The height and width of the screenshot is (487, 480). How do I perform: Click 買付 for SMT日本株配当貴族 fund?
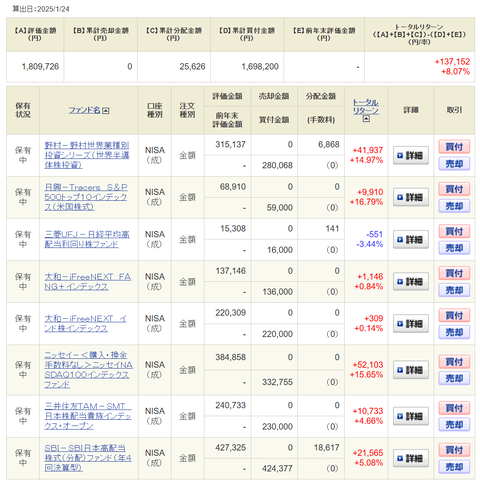click(454, 408)
